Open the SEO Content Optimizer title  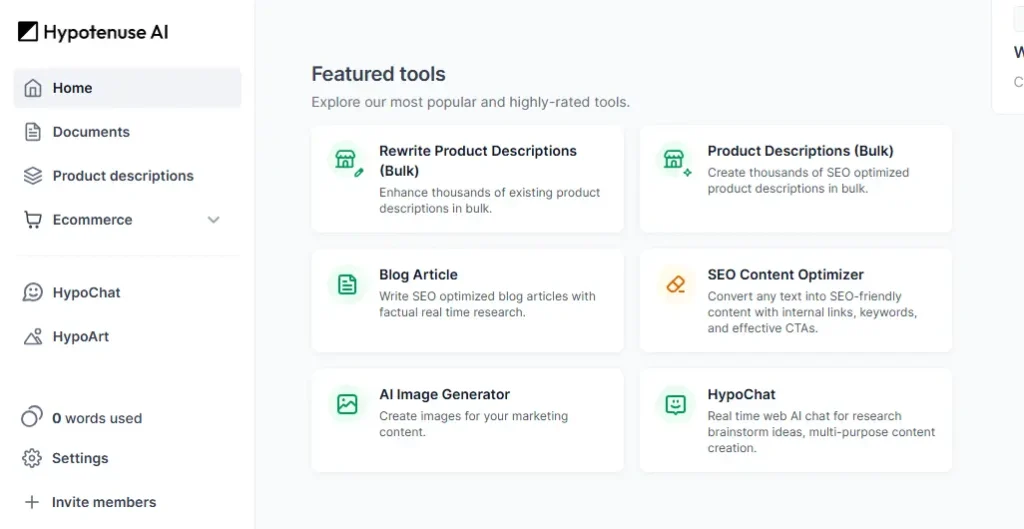pyautogui.click(x=785, y=274)
